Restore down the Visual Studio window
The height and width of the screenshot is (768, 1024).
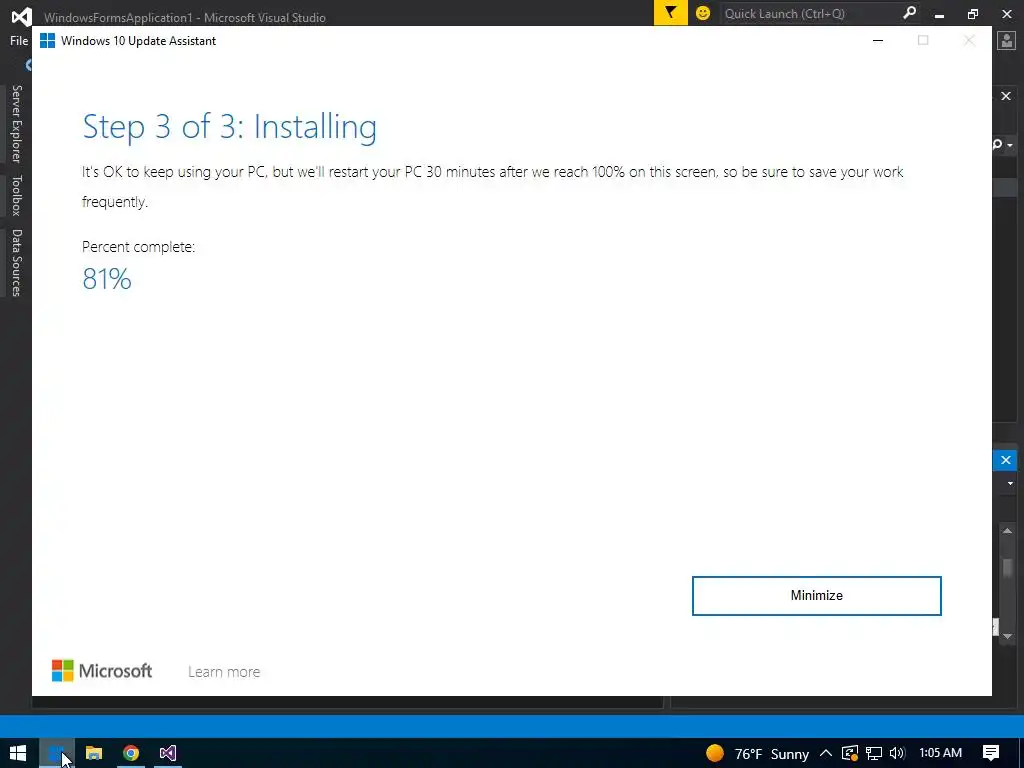(973, 14)
